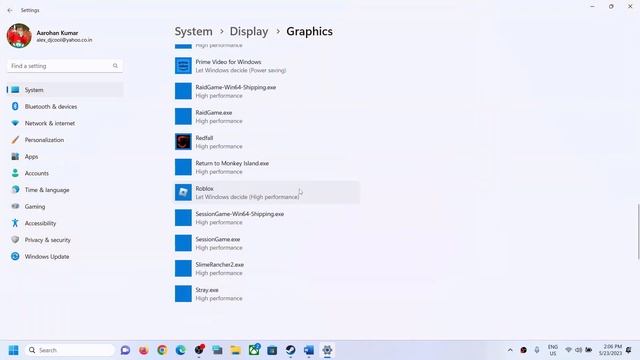
Task: Click the microphone icon in system tray
Action: click(x=537, y=350)
